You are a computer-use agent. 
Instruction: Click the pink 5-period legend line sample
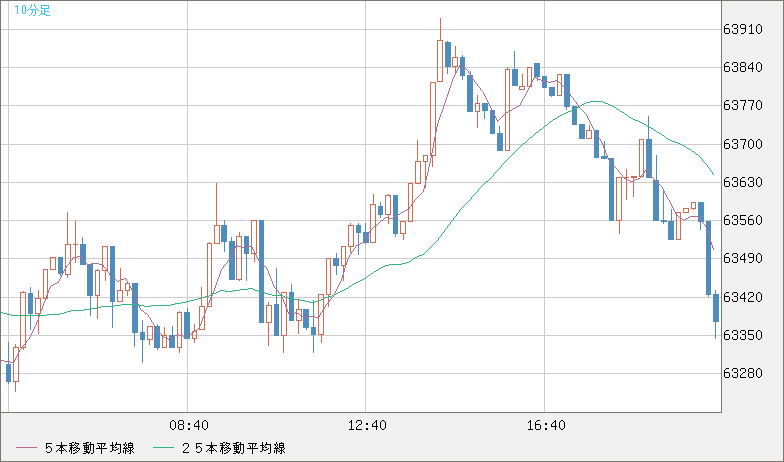[26, 448]
